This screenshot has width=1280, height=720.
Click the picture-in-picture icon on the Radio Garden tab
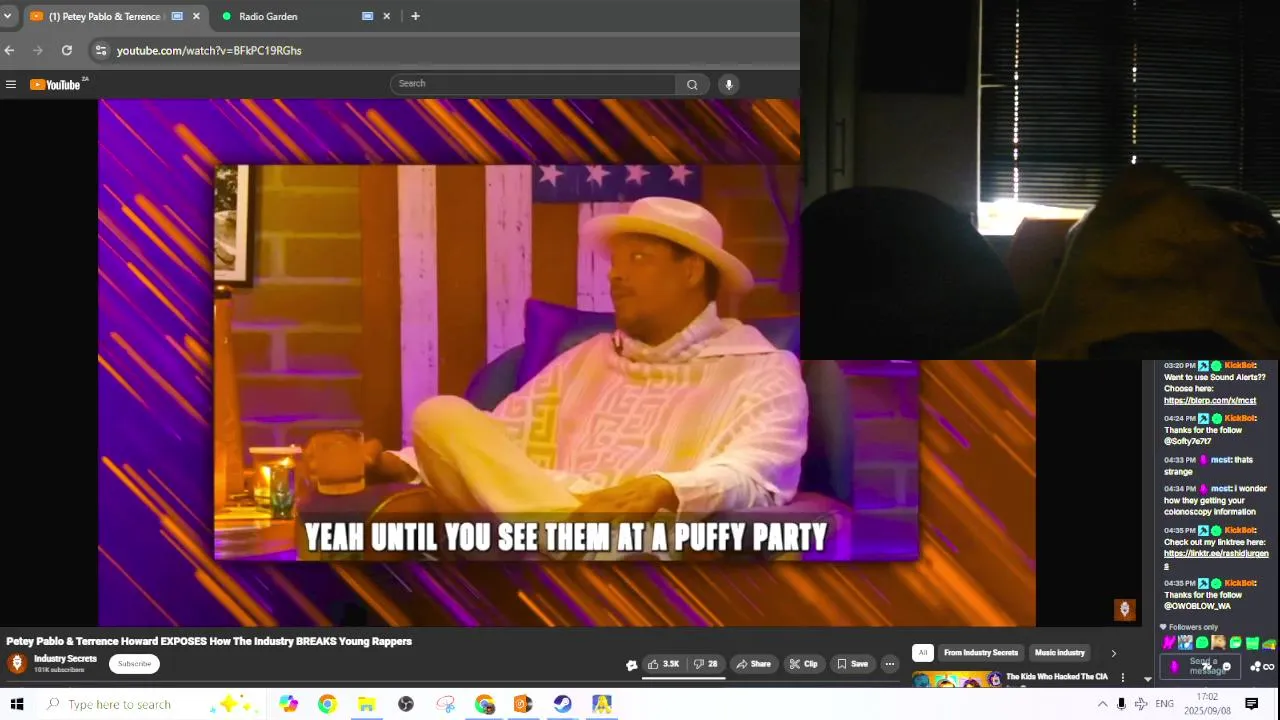tap(367, 16)
